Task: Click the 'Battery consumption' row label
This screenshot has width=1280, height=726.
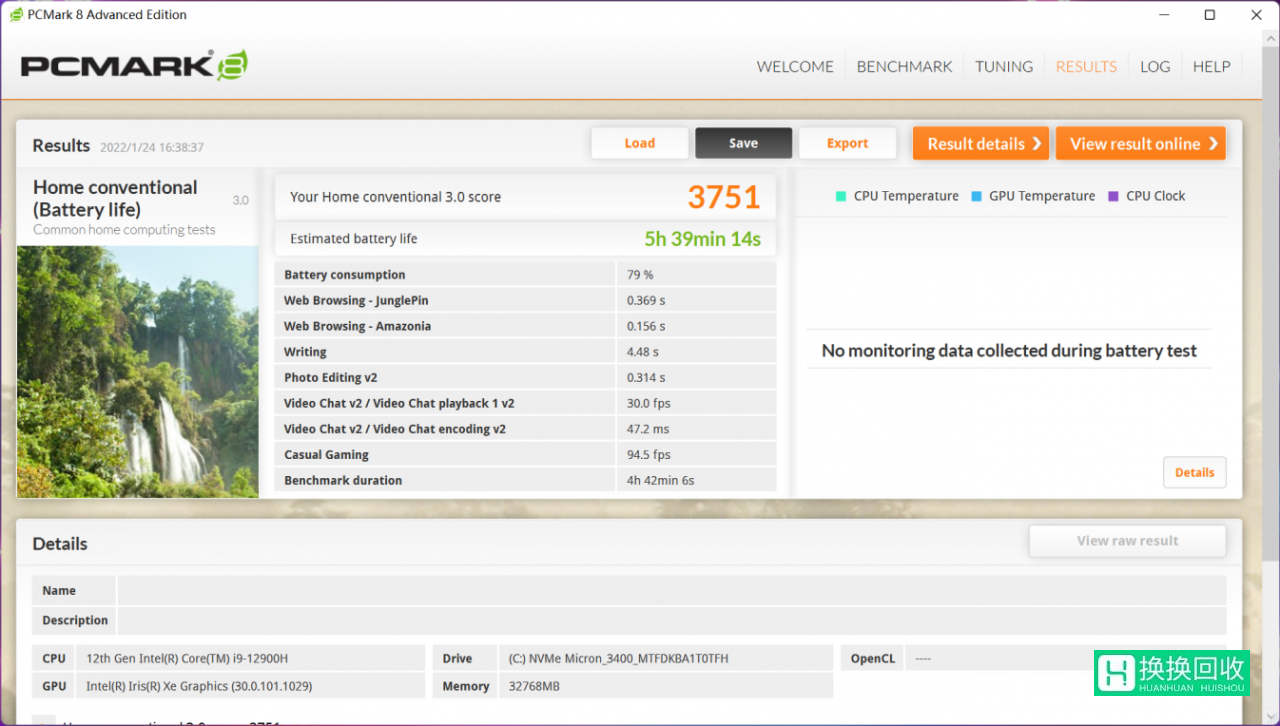Action: point(345,275)
